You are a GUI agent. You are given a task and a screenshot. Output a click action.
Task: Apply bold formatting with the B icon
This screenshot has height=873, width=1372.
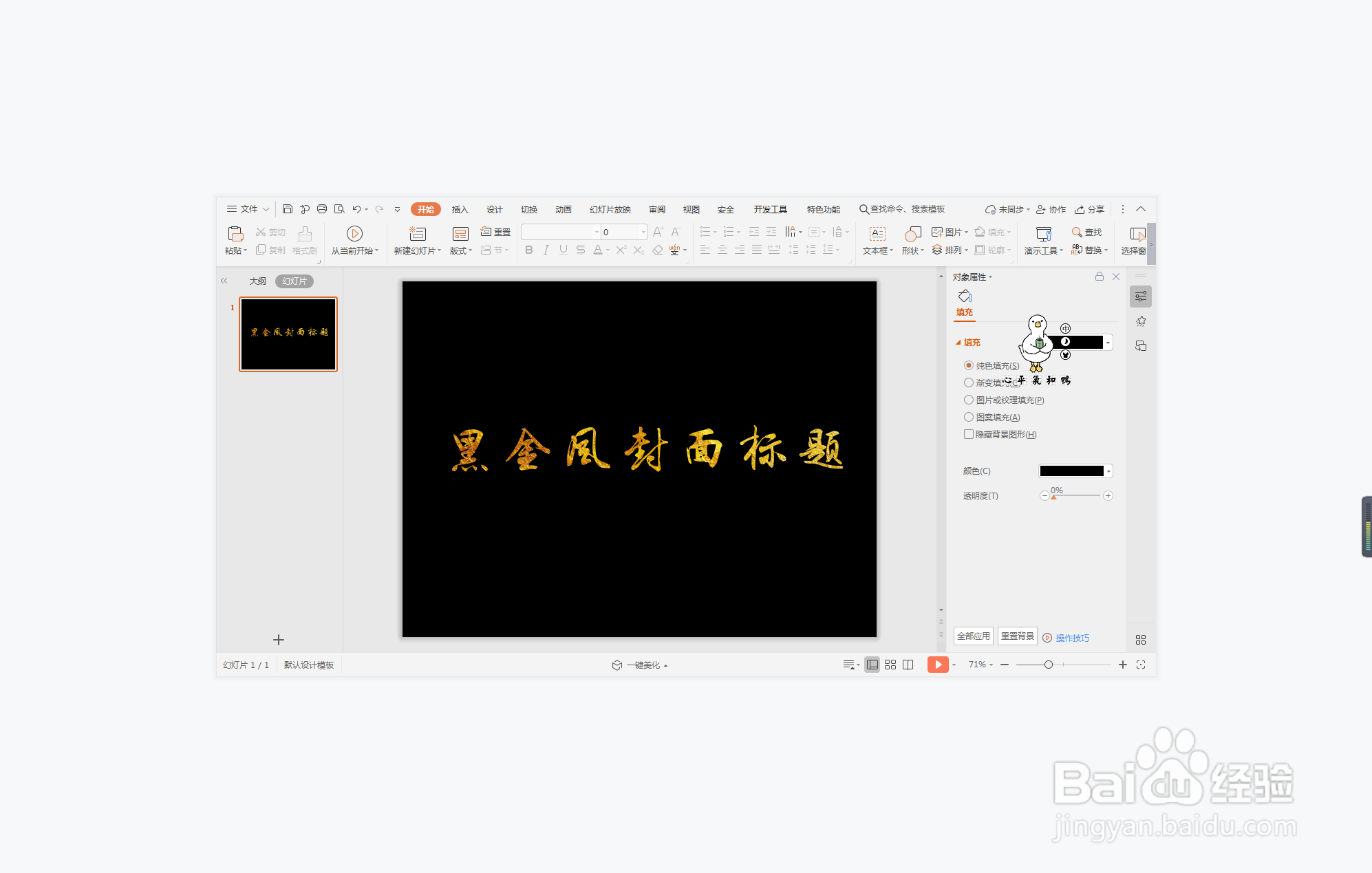tap(528, 250)
